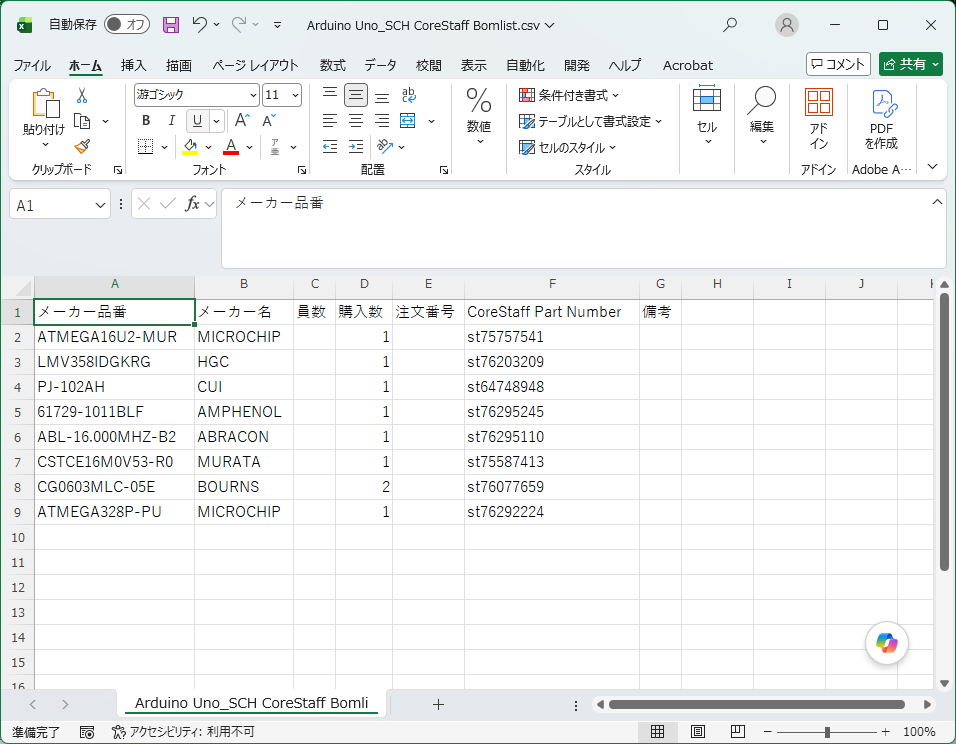Toggle Italic formatting
The width and height of the screenshot is (956, 744).
click(172, 121)
